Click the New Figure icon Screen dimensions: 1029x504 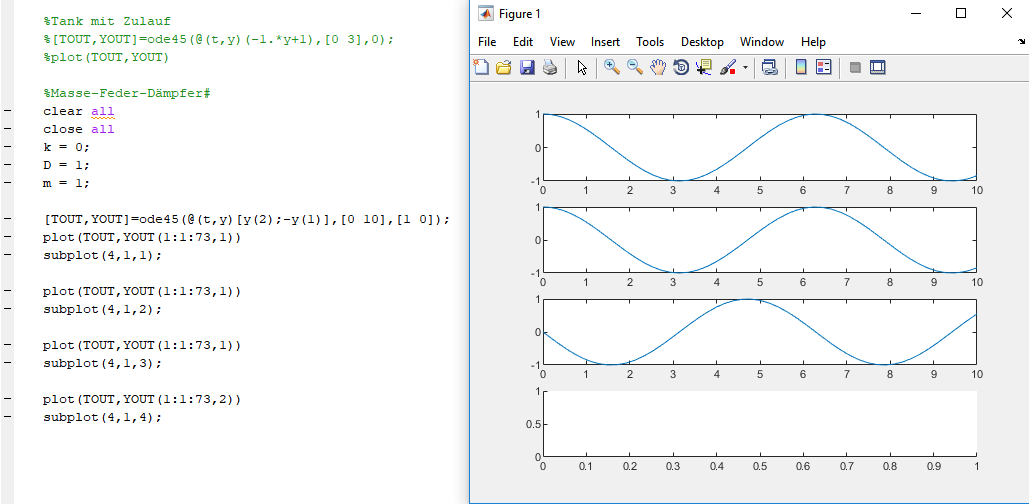(x=481, y=68)
